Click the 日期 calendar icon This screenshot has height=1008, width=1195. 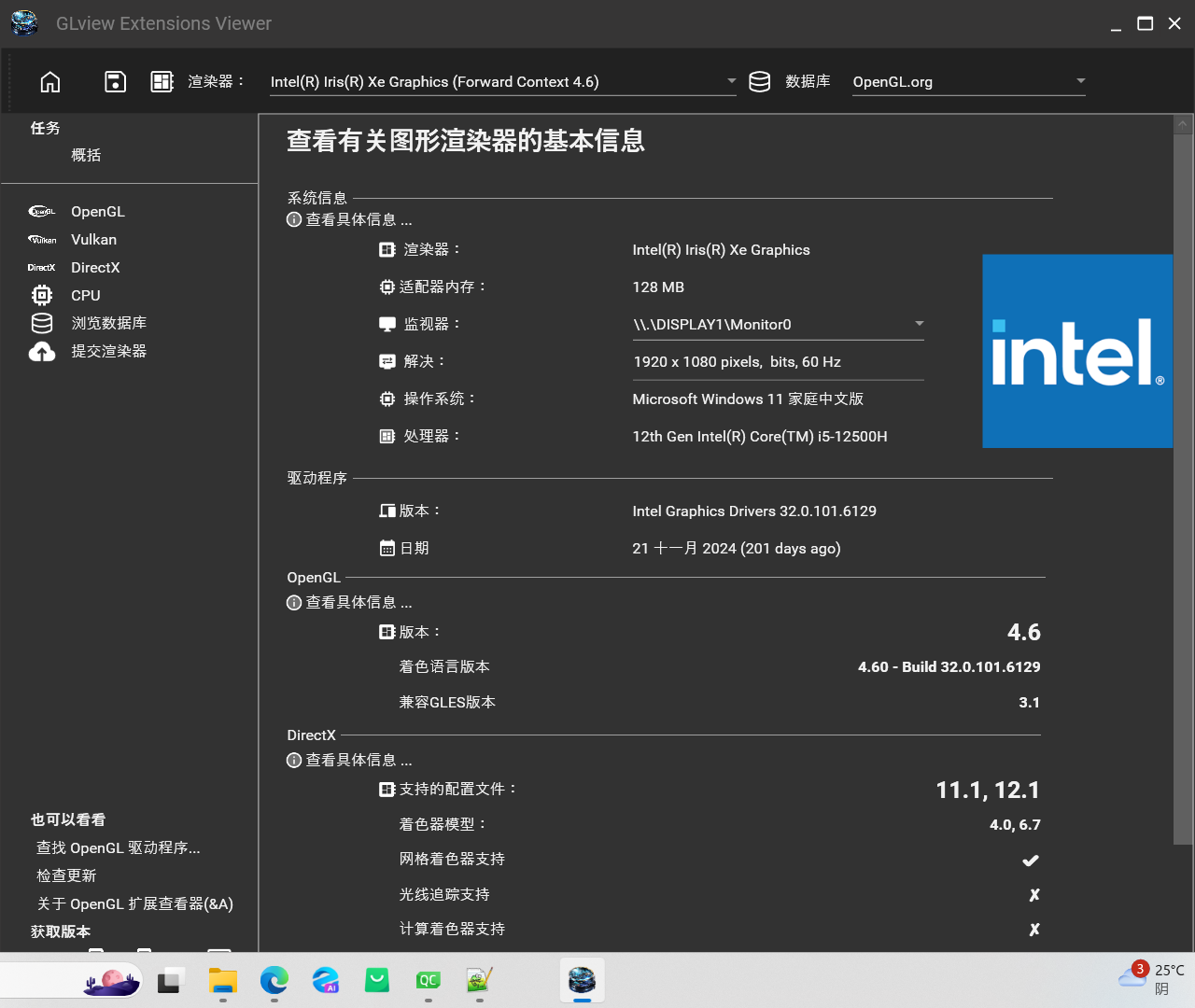pos(387,549)
